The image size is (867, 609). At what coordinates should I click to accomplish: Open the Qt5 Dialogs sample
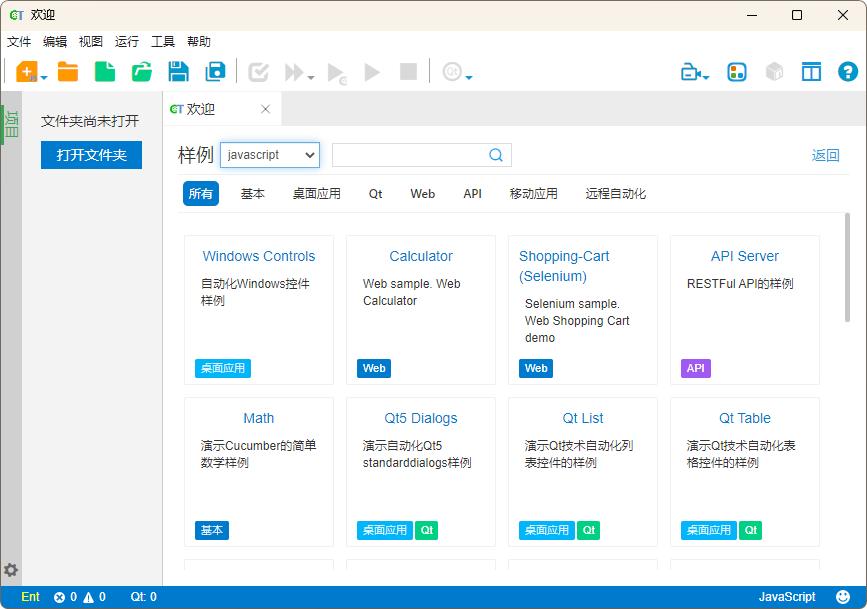coord(421,418)
